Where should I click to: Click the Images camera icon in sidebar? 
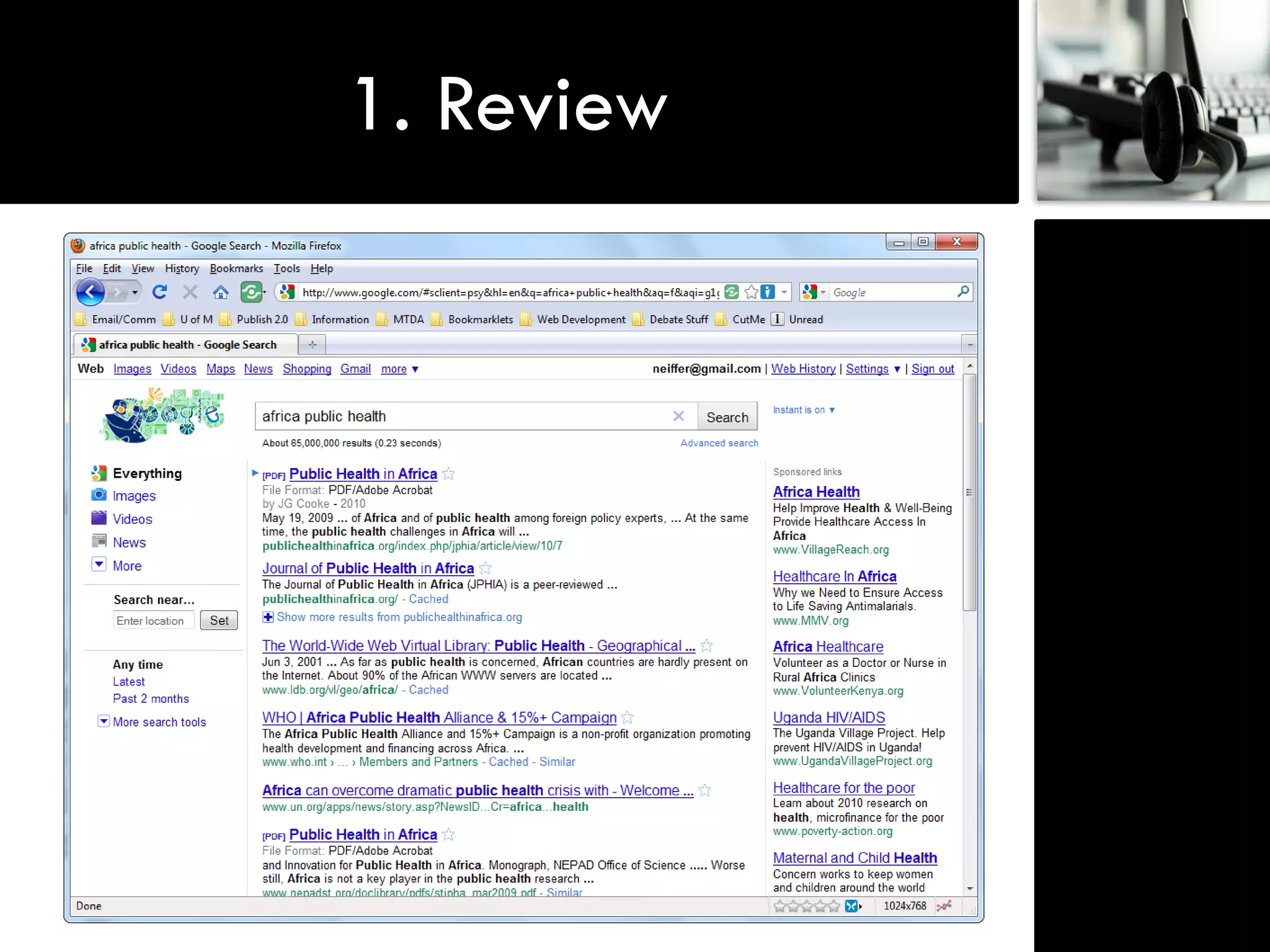pyautogui.click(x=99, y=495)
